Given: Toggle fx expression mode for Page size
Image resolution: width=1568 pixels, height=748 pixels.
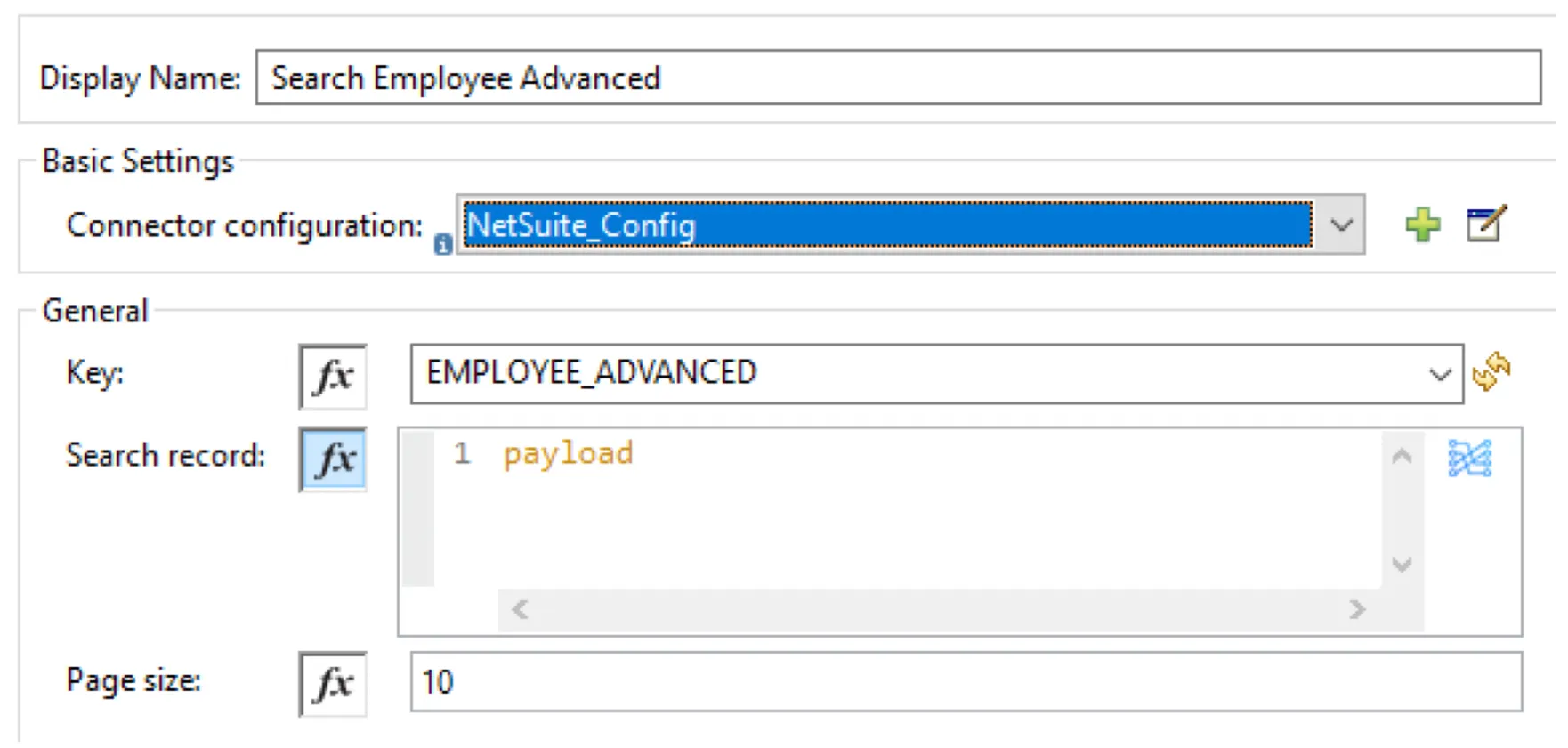Looking at the screenshot, I should pos(333,684).
